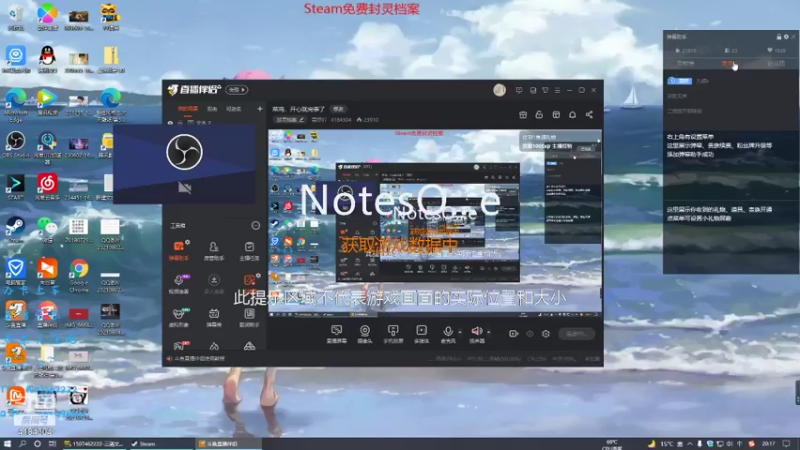Click the disabled camera icon under OBS logo
800x450 pixels.
(x=185, y=188)
